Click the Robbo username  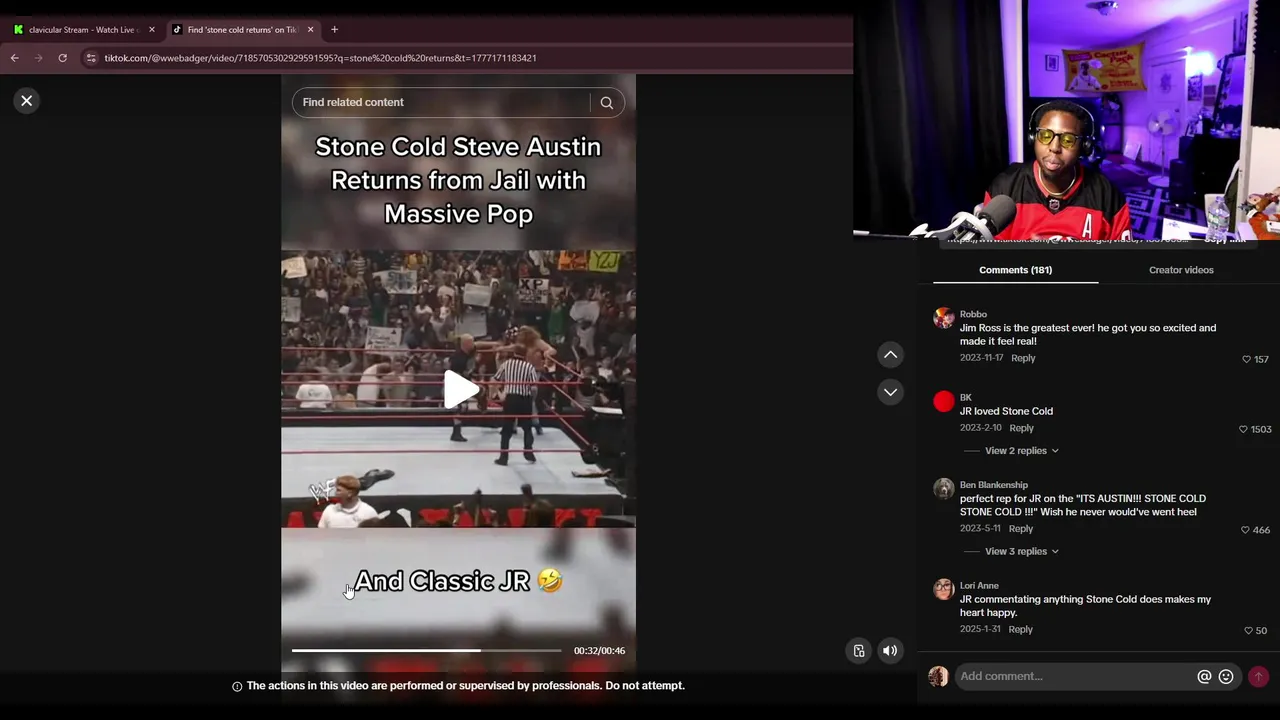coord(973,314)
